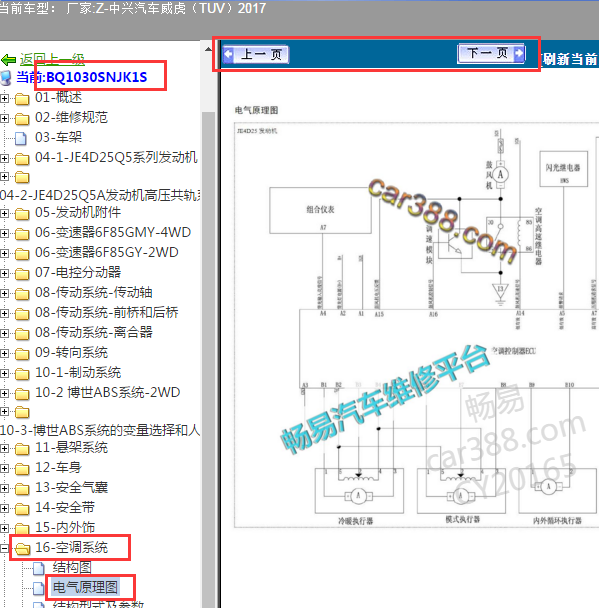The width and height of the screenshot is (599, 608).
Task: Expand the 01-概述 folder
Action: (4, 98)
